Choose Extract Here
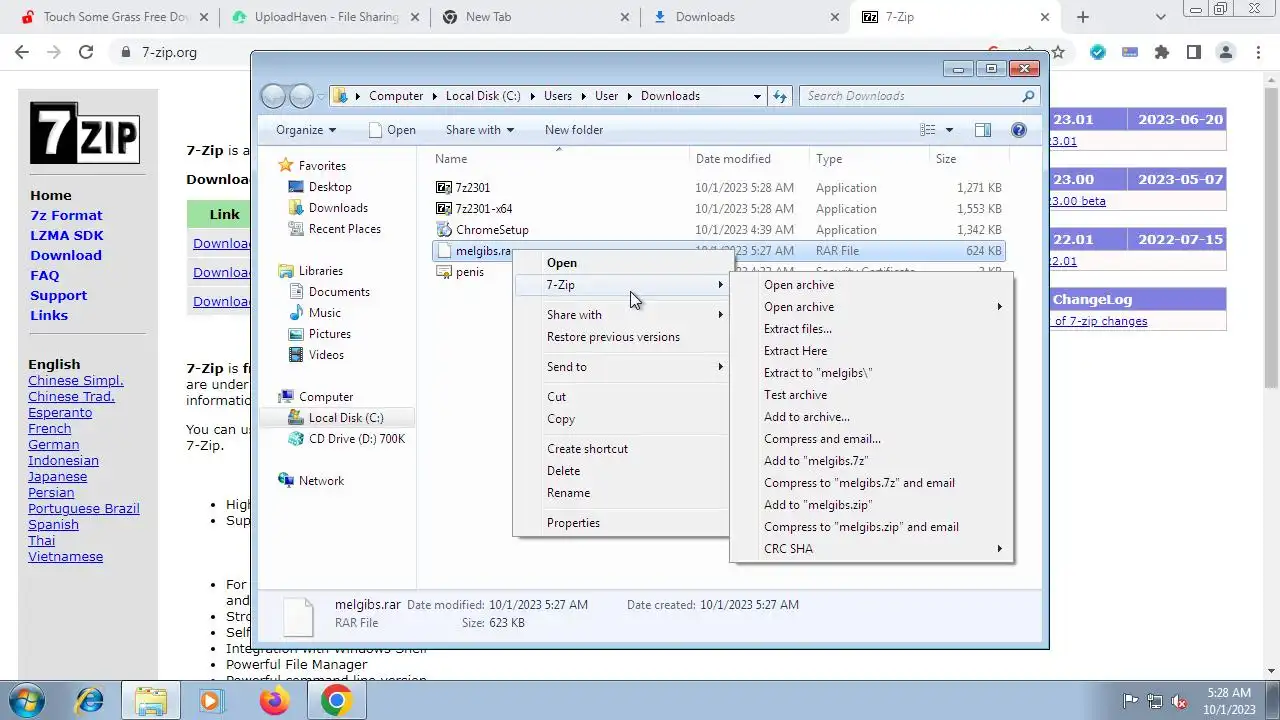 coord(795,351)
